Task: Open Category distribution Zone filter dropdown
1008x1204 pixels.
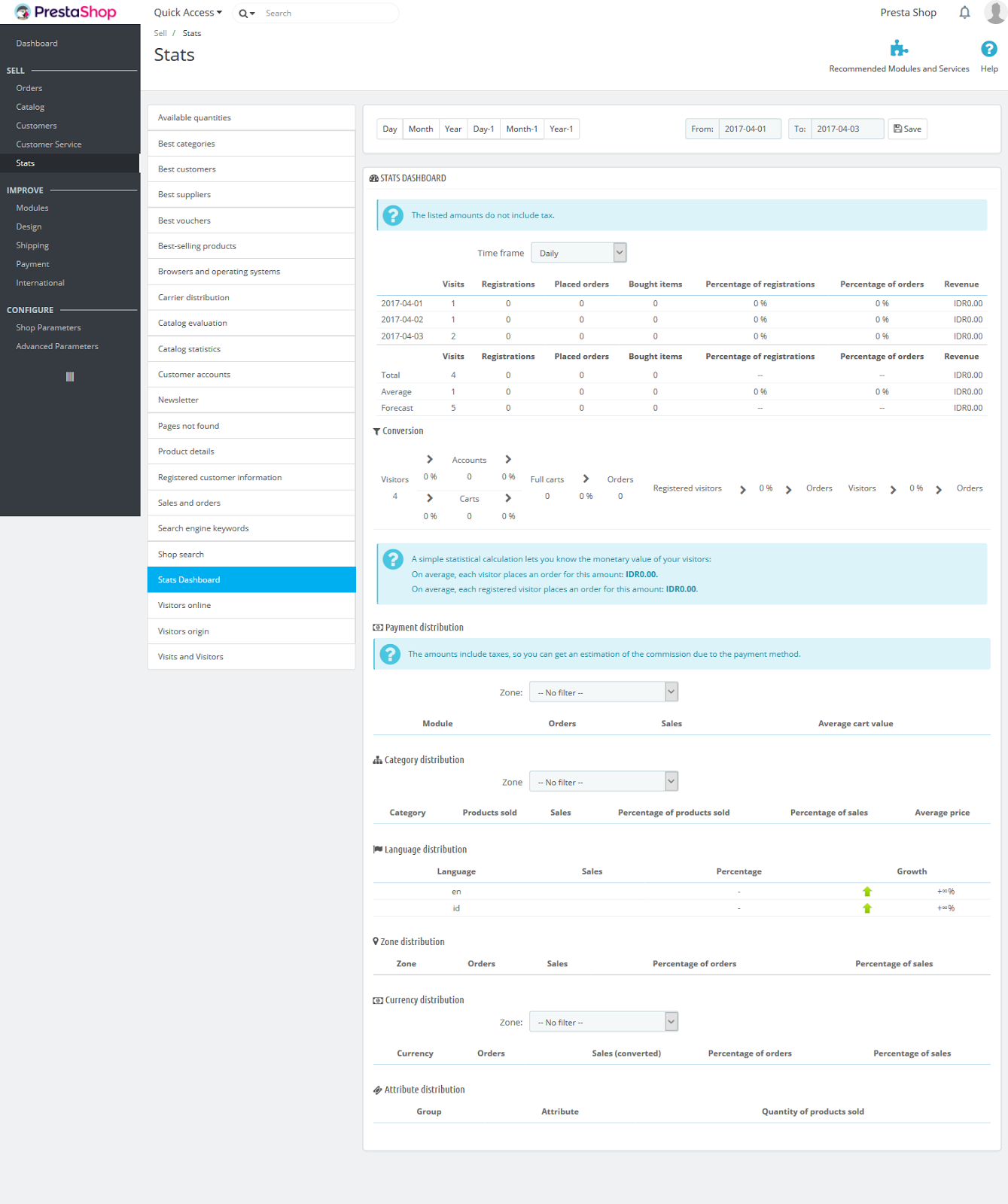Action: point(604,782)
